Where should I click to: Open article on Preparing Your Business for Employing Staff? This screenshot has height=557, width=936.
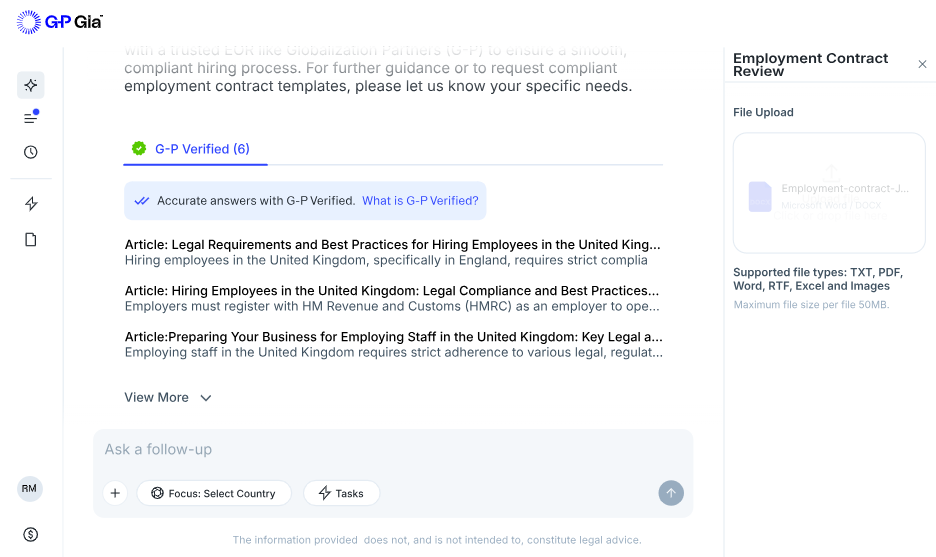392,337
